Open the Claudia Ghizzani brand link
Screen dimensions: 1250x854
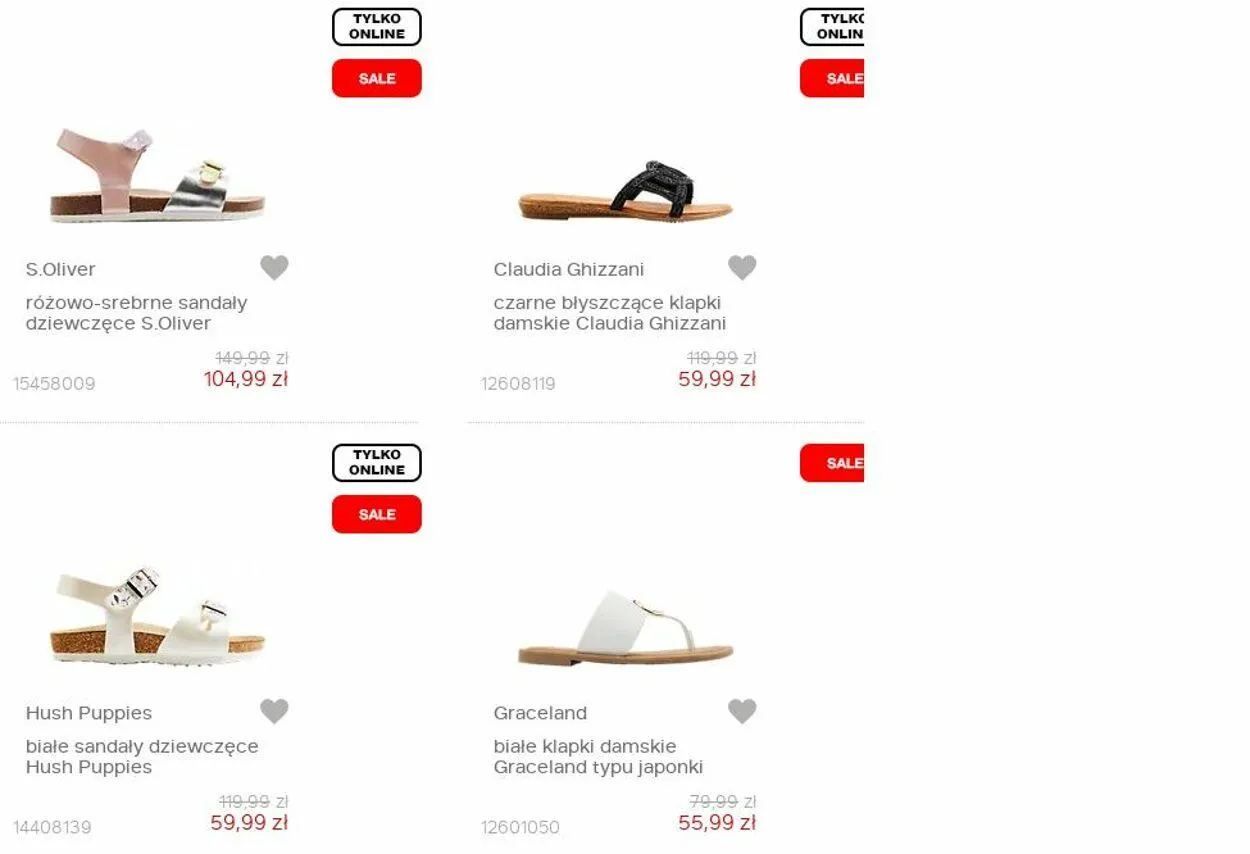(x=569, y=269)
